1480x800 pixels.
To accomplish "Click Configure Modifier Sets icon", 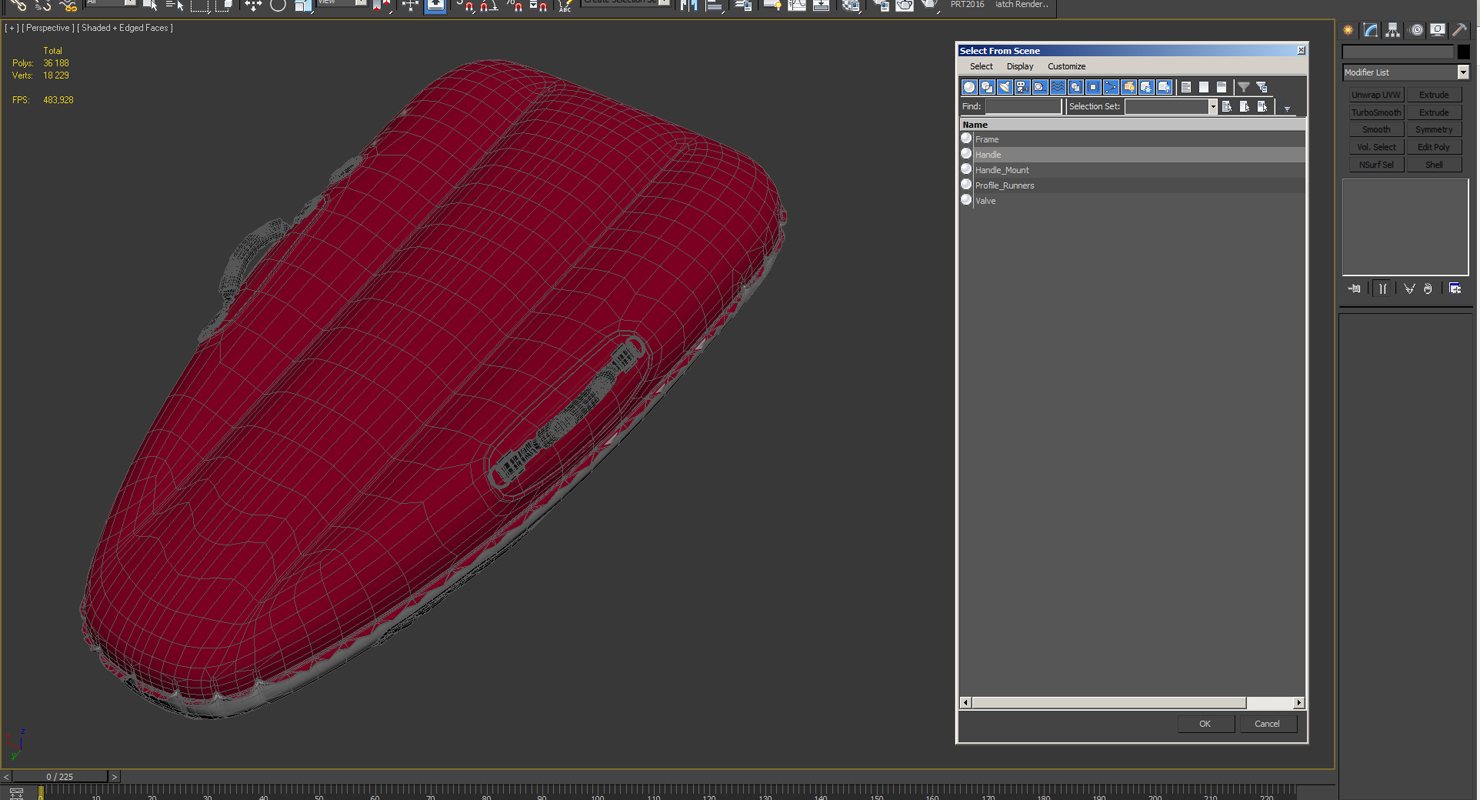I will point(1455,289).
